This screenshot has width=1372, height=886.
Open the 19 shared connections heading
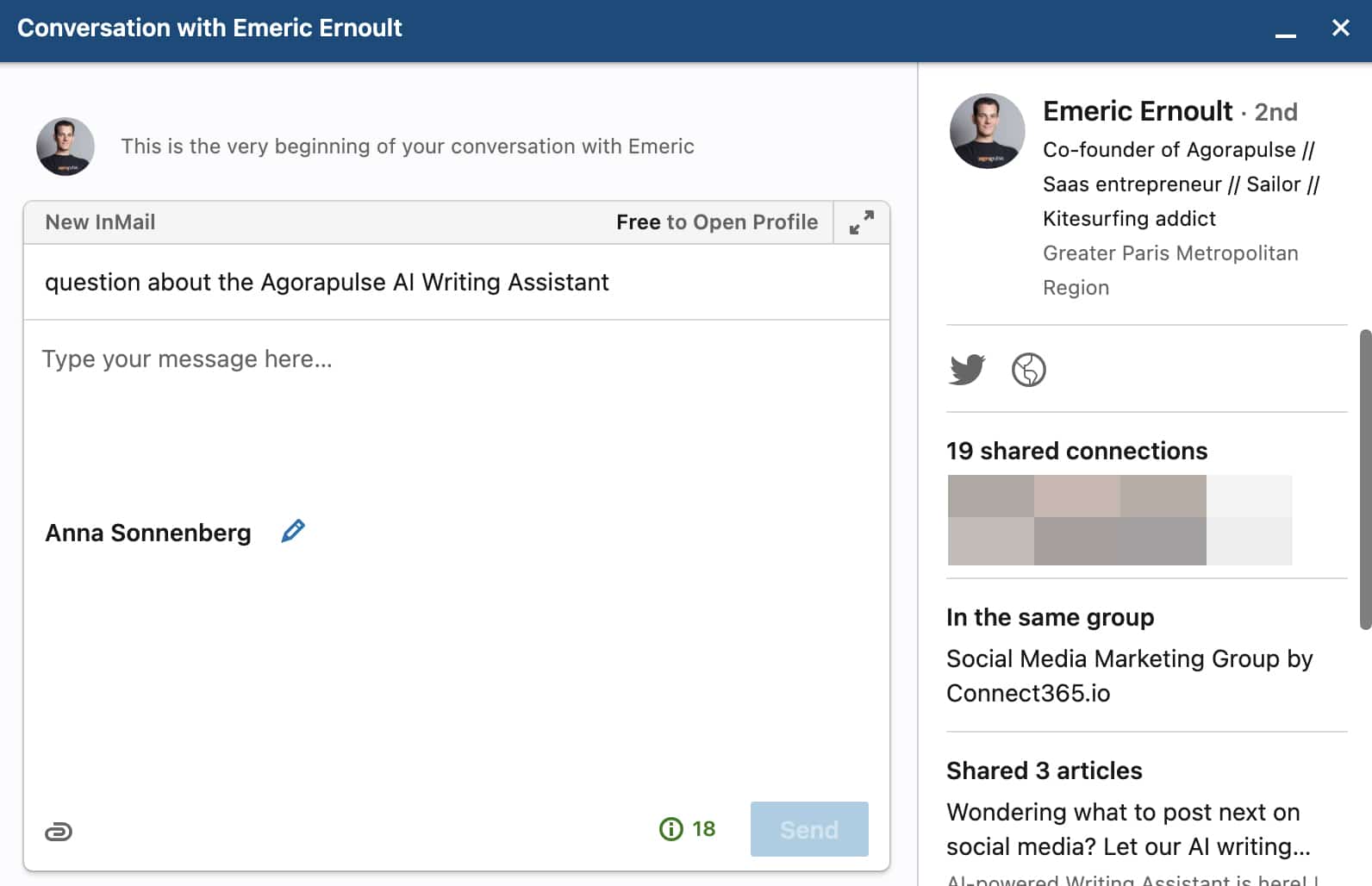pyautogui.click(x=1076, y=451)
